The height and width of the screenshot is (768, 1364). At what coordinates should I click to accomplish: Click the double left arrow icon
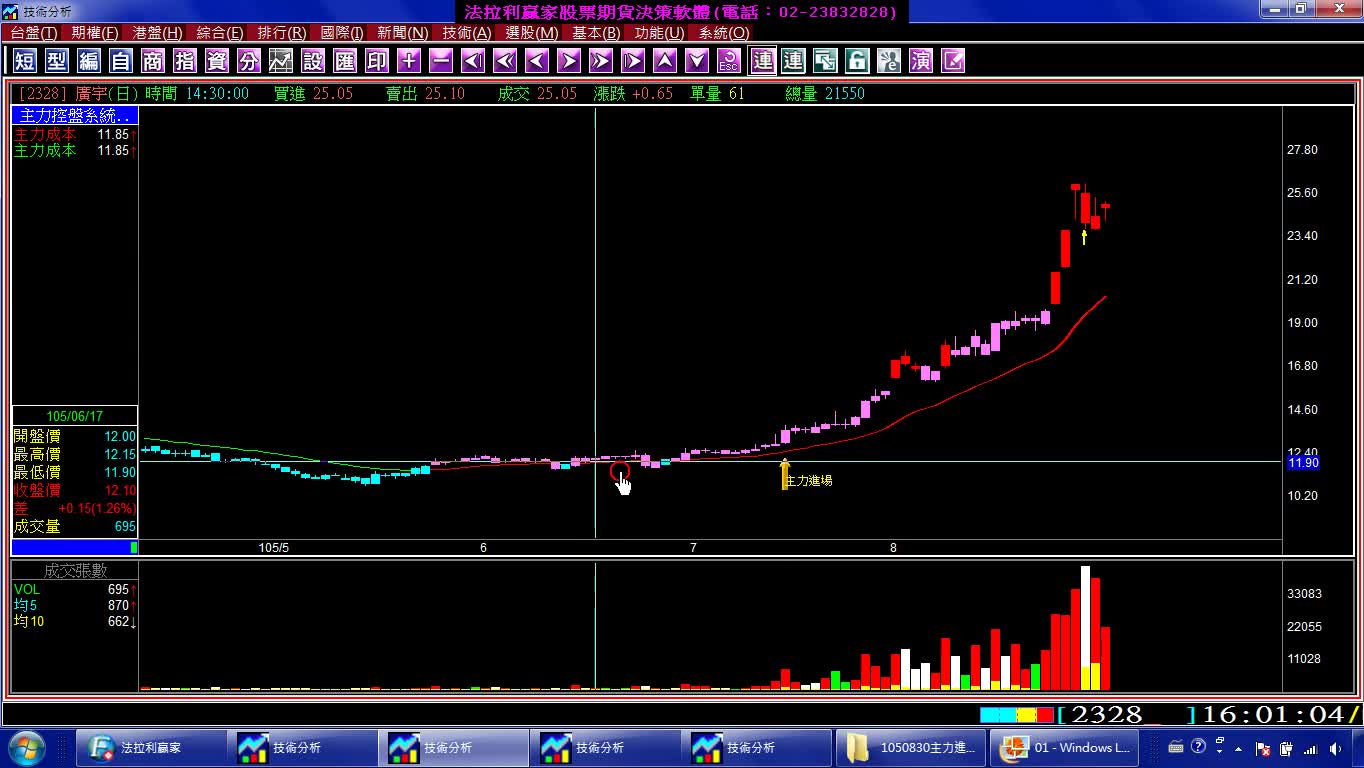(x=505, y=61)
